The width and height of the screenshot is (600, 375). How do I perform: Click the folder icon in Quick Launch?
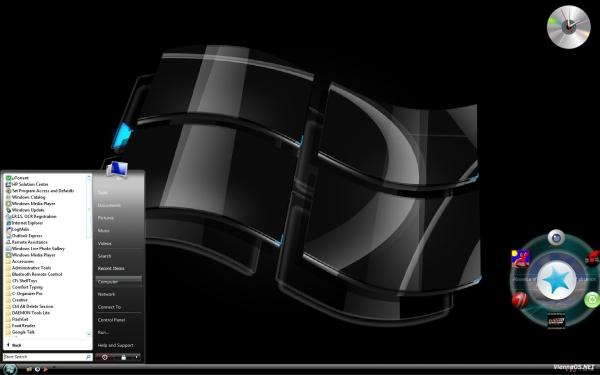(x=29, y=369)
